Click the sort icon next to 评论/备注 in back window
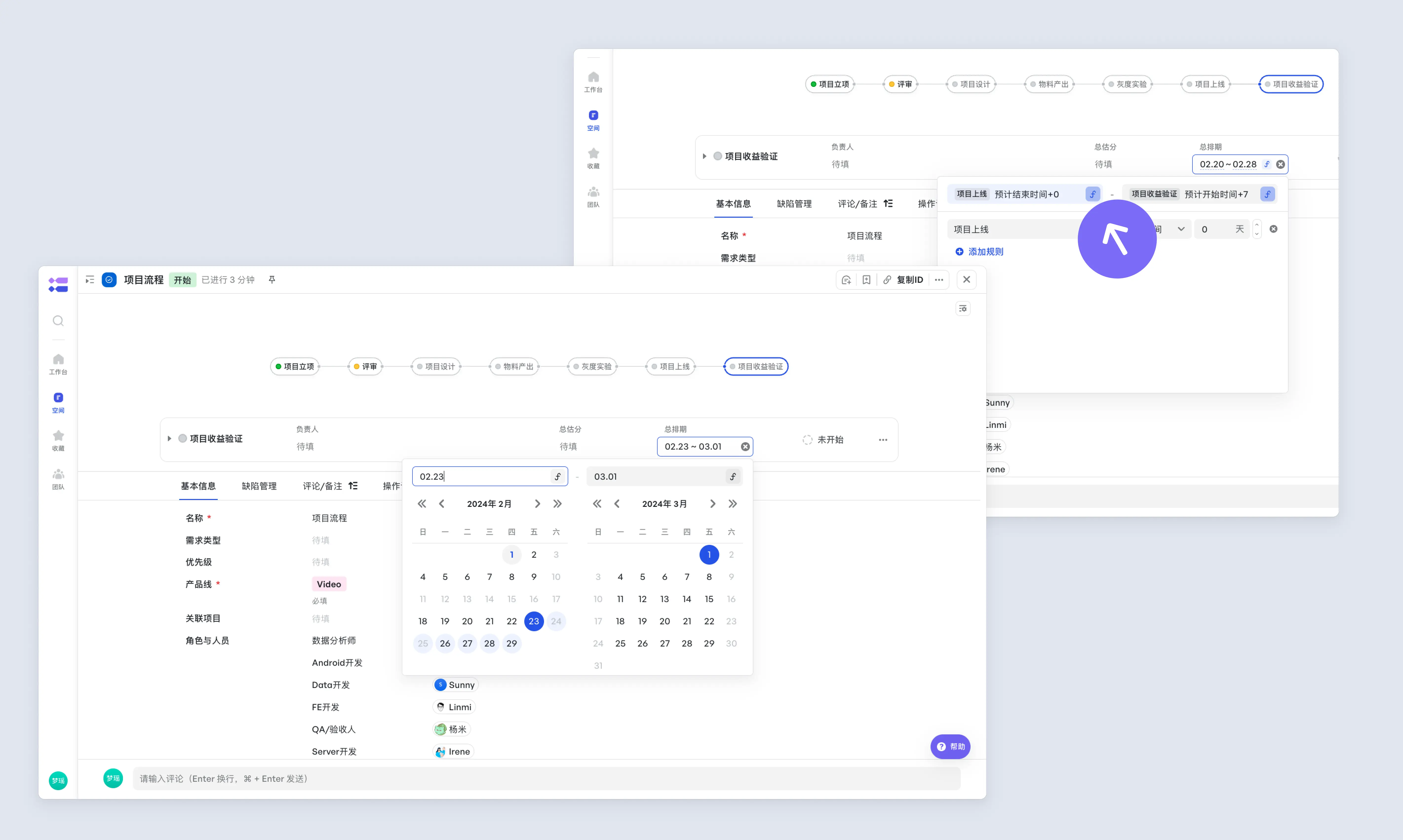The image size is (1403, 840). tap(888, 203)
